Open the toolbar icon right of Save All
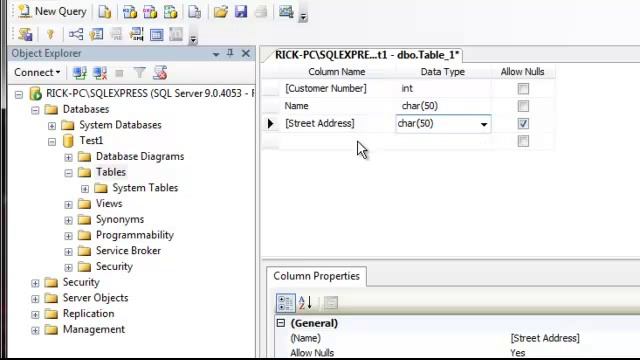Viewport: 640px width, 360px height. tap(286, 12)
